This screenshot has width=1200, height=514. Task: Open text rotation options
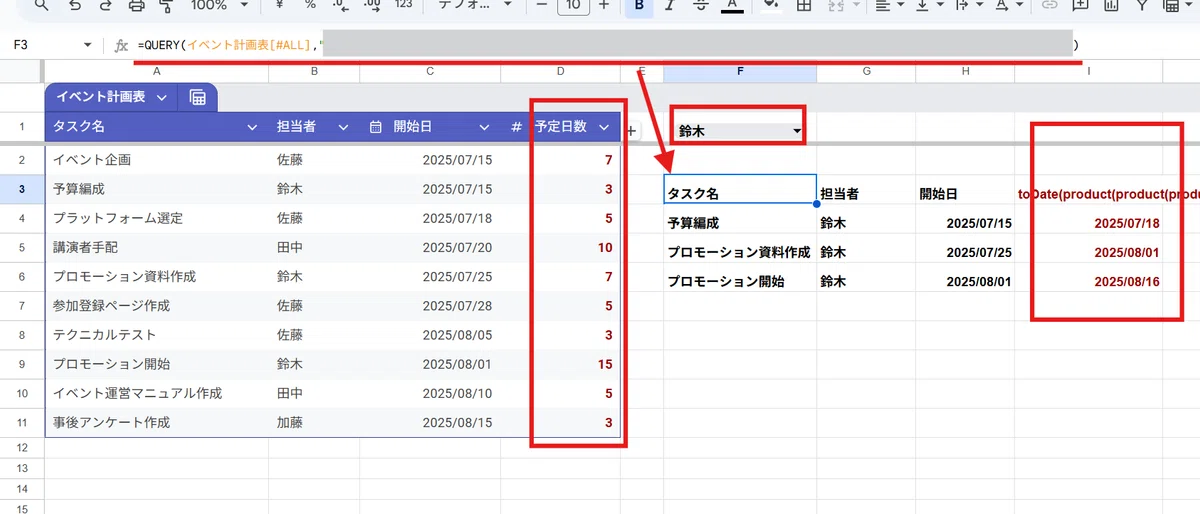click(x=1008, y=5)
